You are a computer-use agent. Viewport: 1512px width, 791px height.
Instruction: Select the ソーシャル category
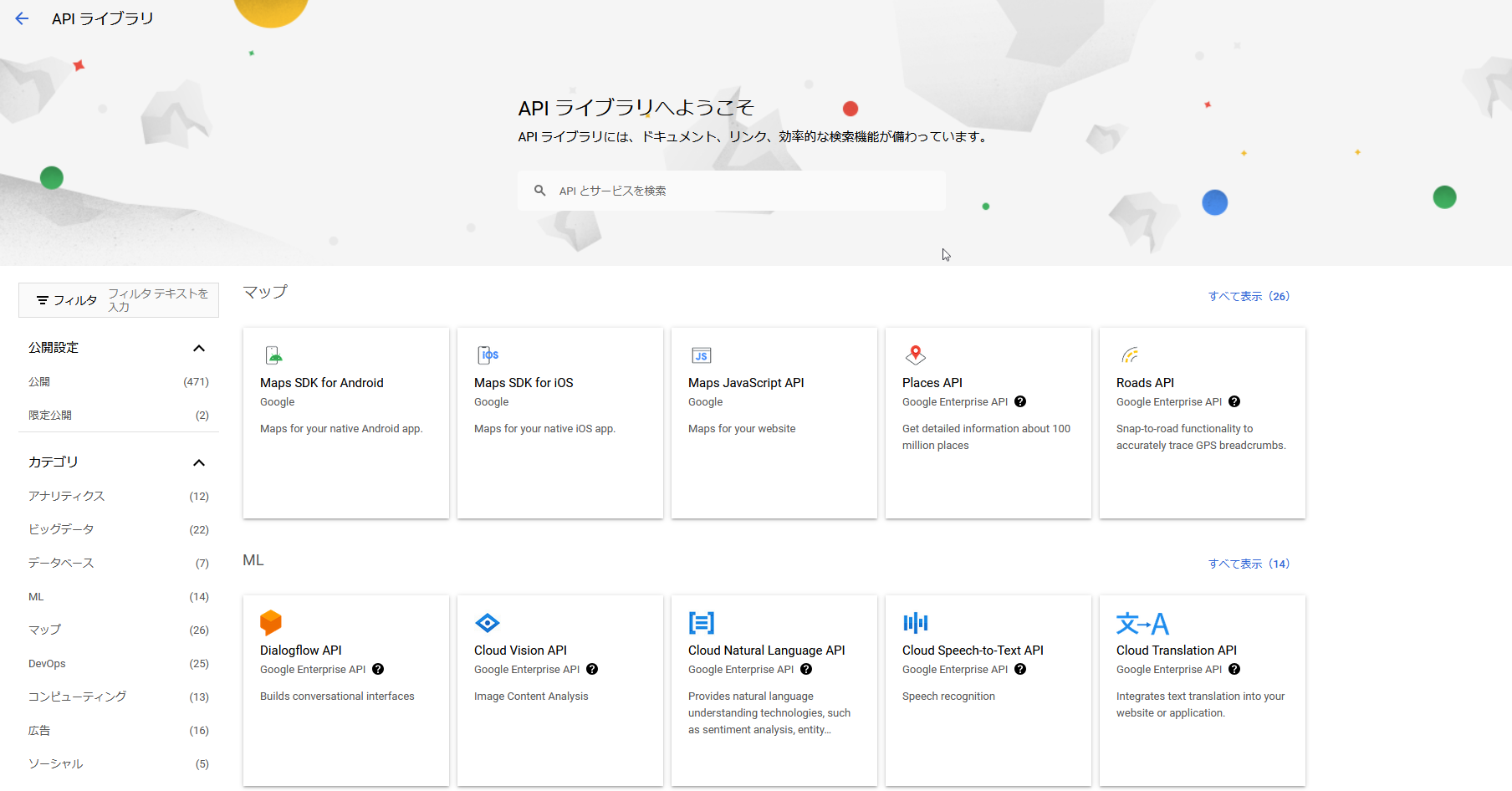(x=119, y=763)
